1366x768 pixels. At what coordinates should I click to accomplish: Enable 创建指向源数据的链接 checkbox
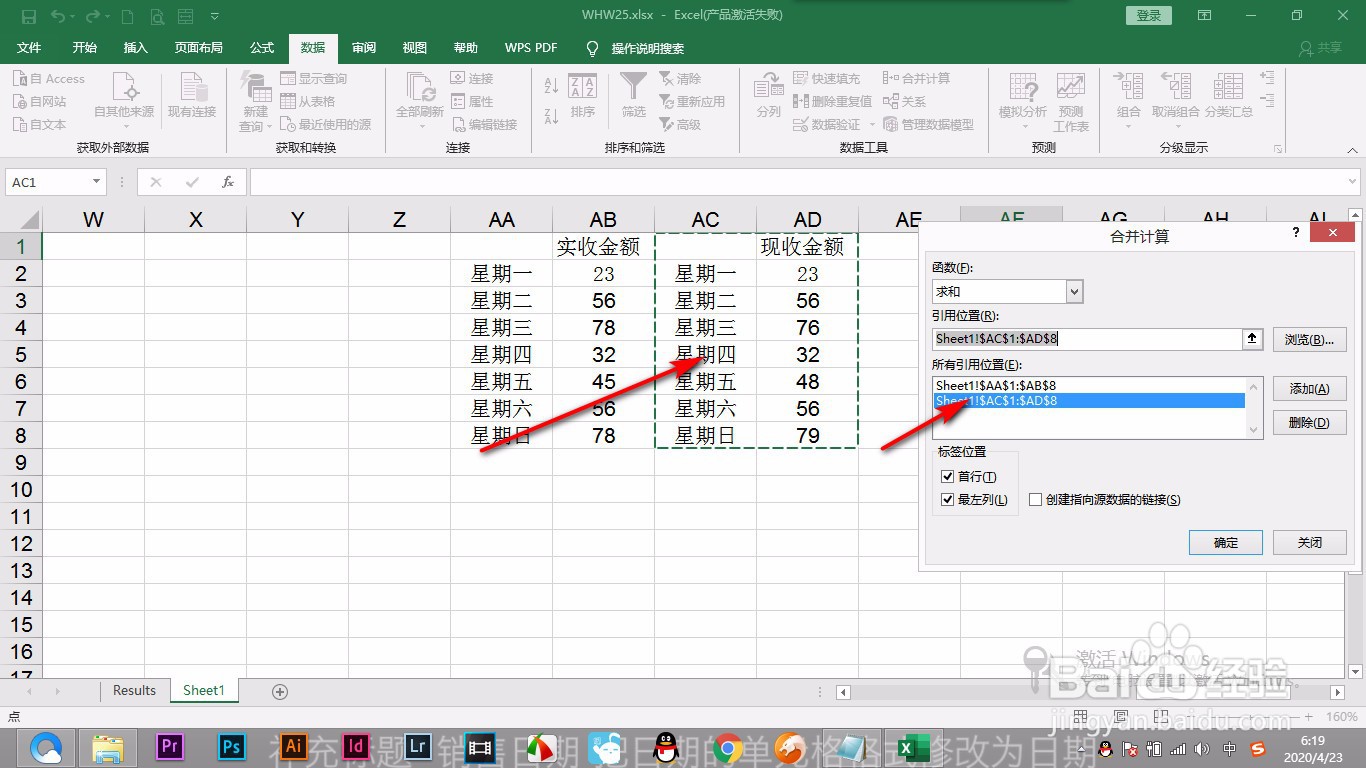coord(1036,499)
